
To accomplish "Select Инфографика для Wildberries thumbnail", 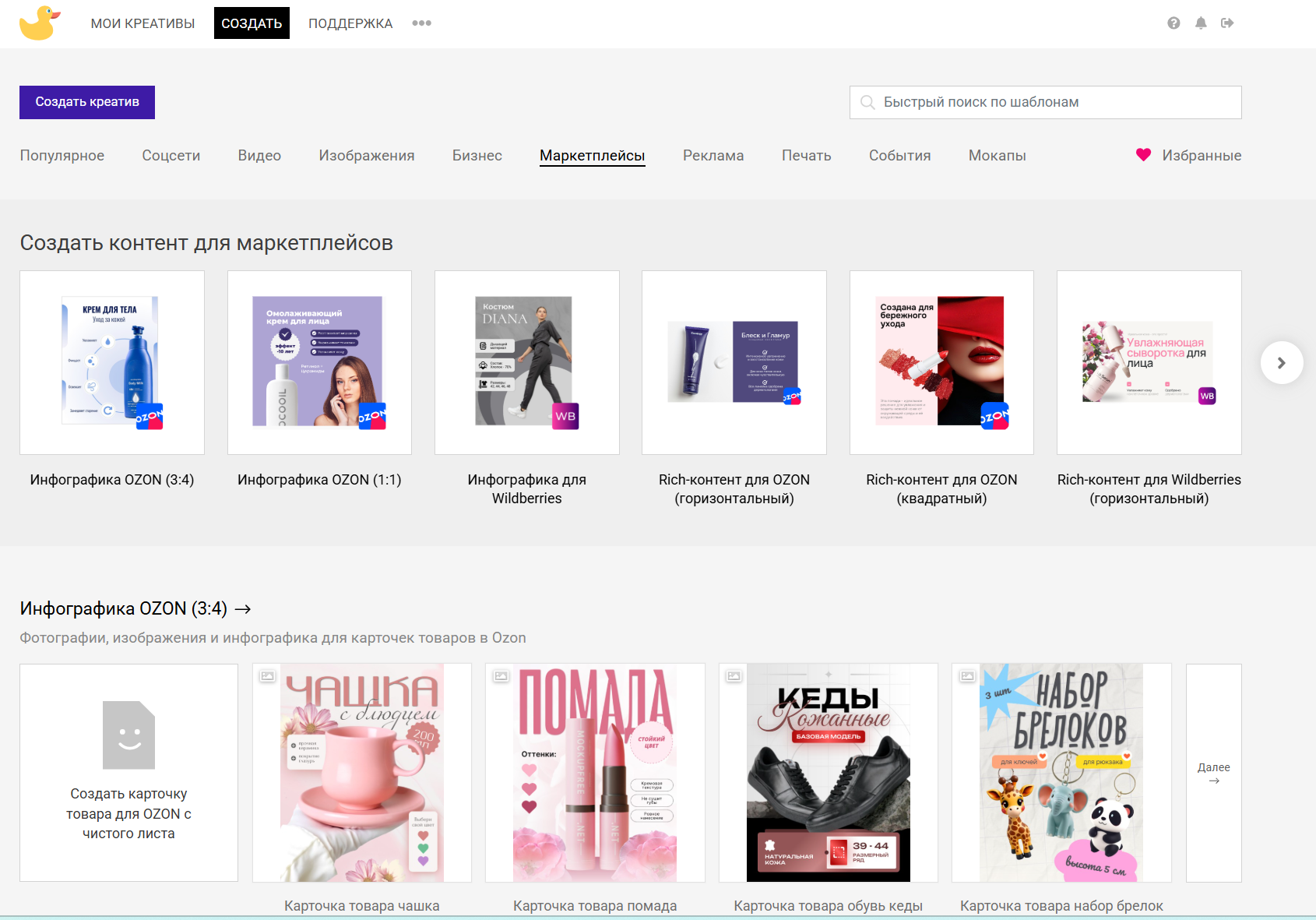I will 526,362.
